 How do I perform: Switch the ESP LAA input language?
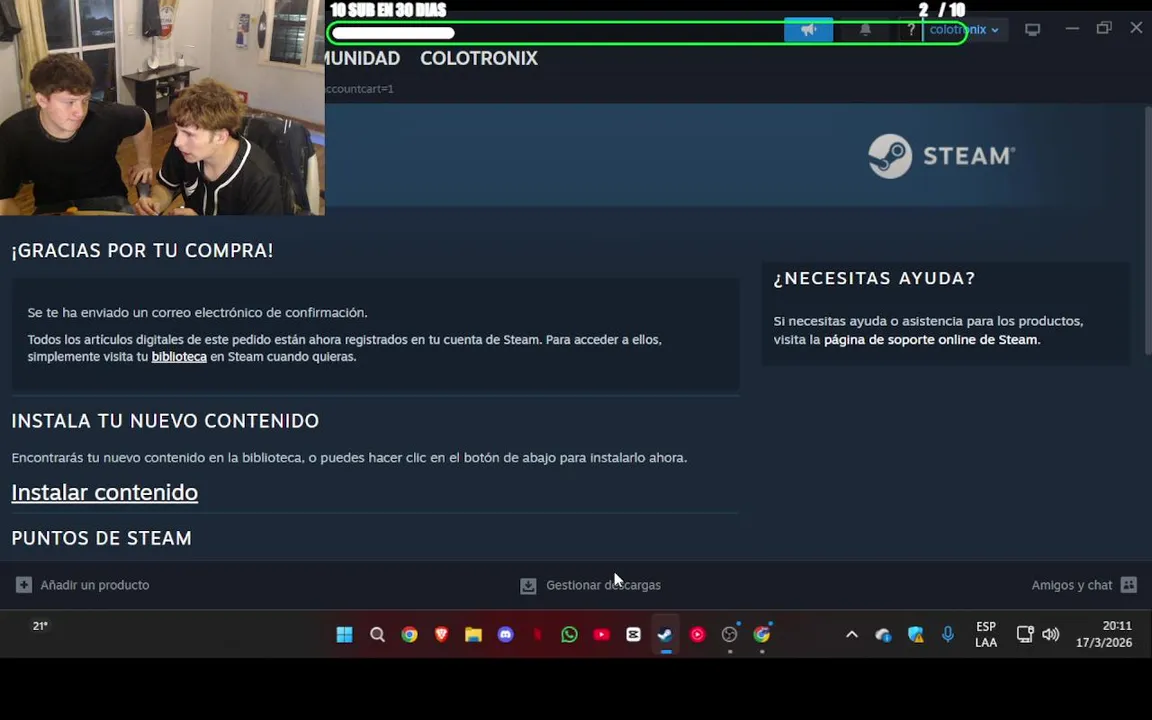(986, 635)
